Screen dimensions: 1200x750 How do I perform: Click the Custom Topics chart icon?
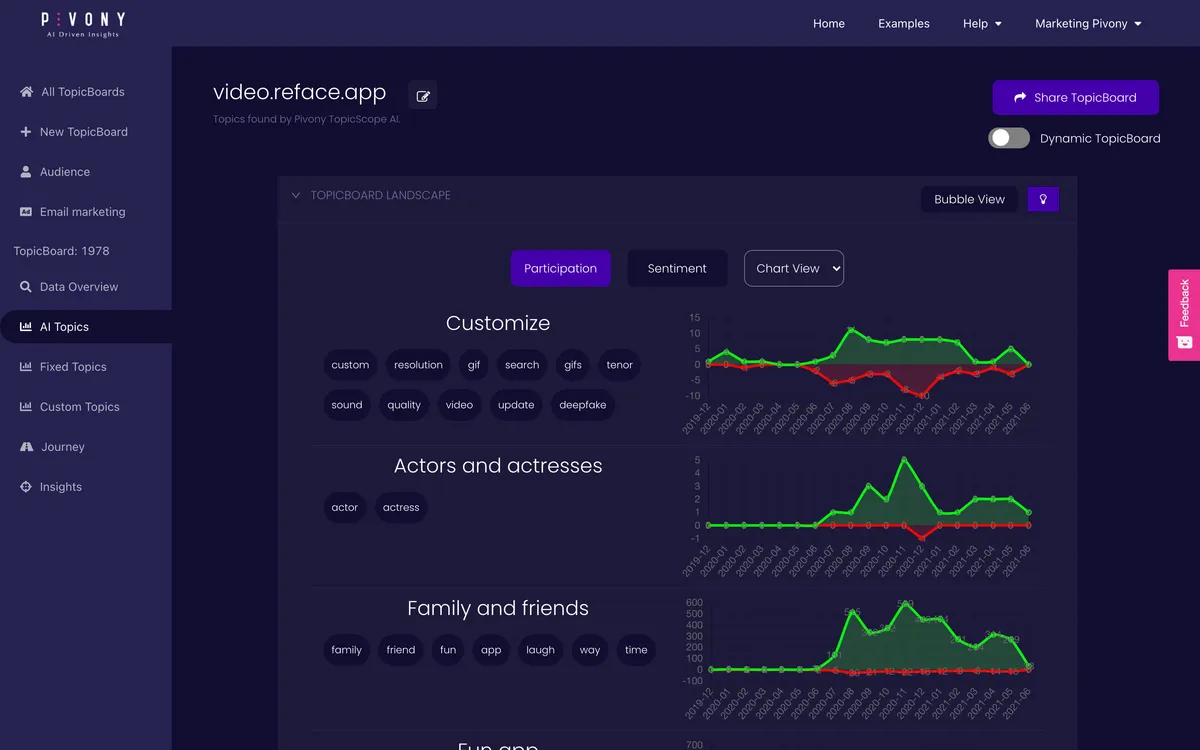(x=26, y=407)
